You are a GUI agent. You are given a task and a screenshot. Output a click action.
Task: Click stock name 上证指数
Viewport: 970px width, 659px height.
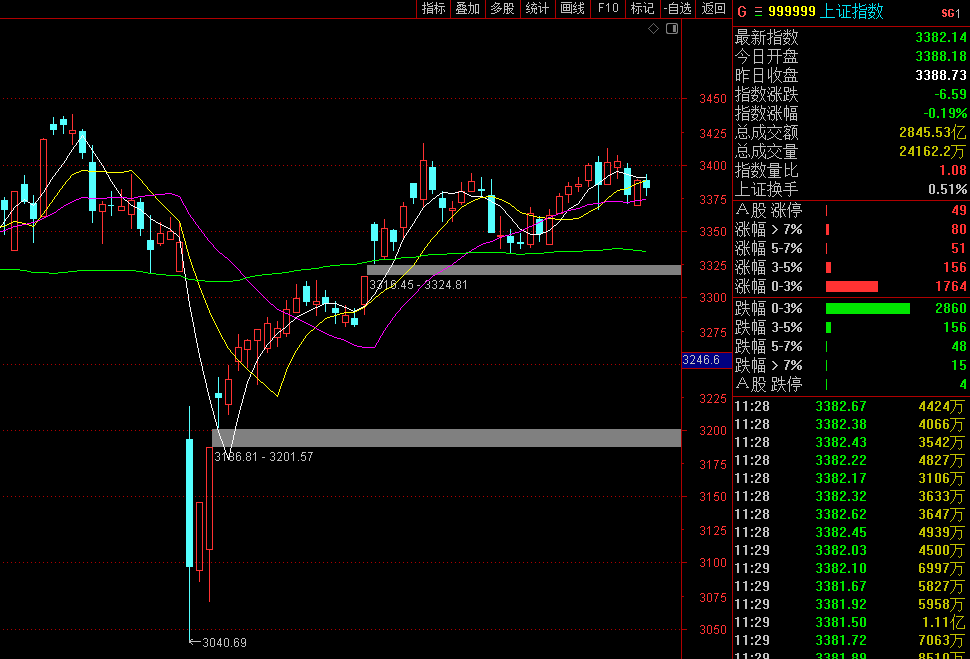(x=851, y=11)
